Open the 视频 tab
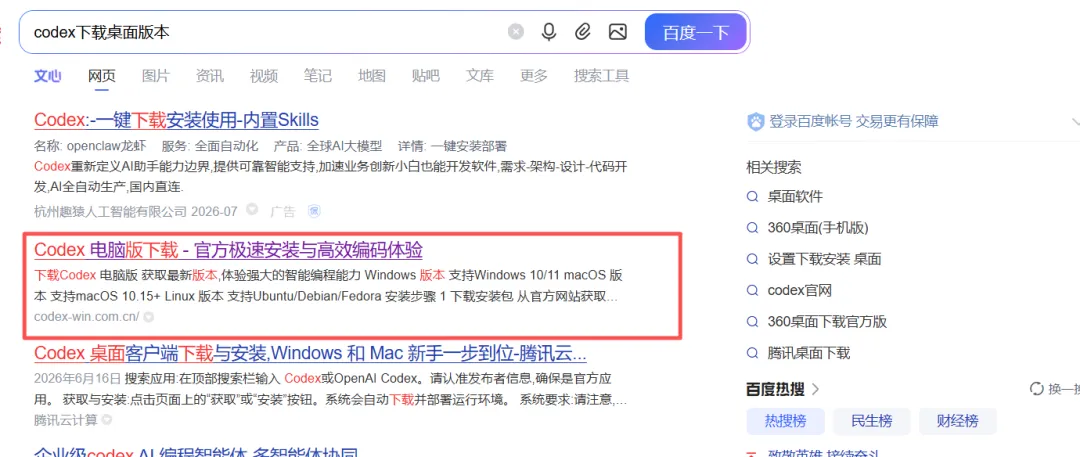Image resolution: width=1080 pixels, height=457 pixels. pos(264,76)
